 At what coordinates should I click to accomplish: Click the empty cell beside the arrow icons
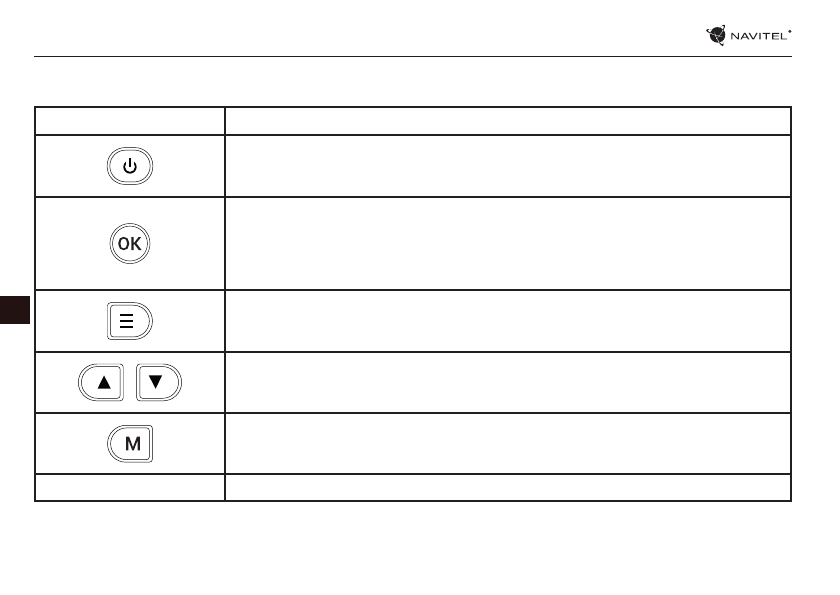(x=508, y=383)
